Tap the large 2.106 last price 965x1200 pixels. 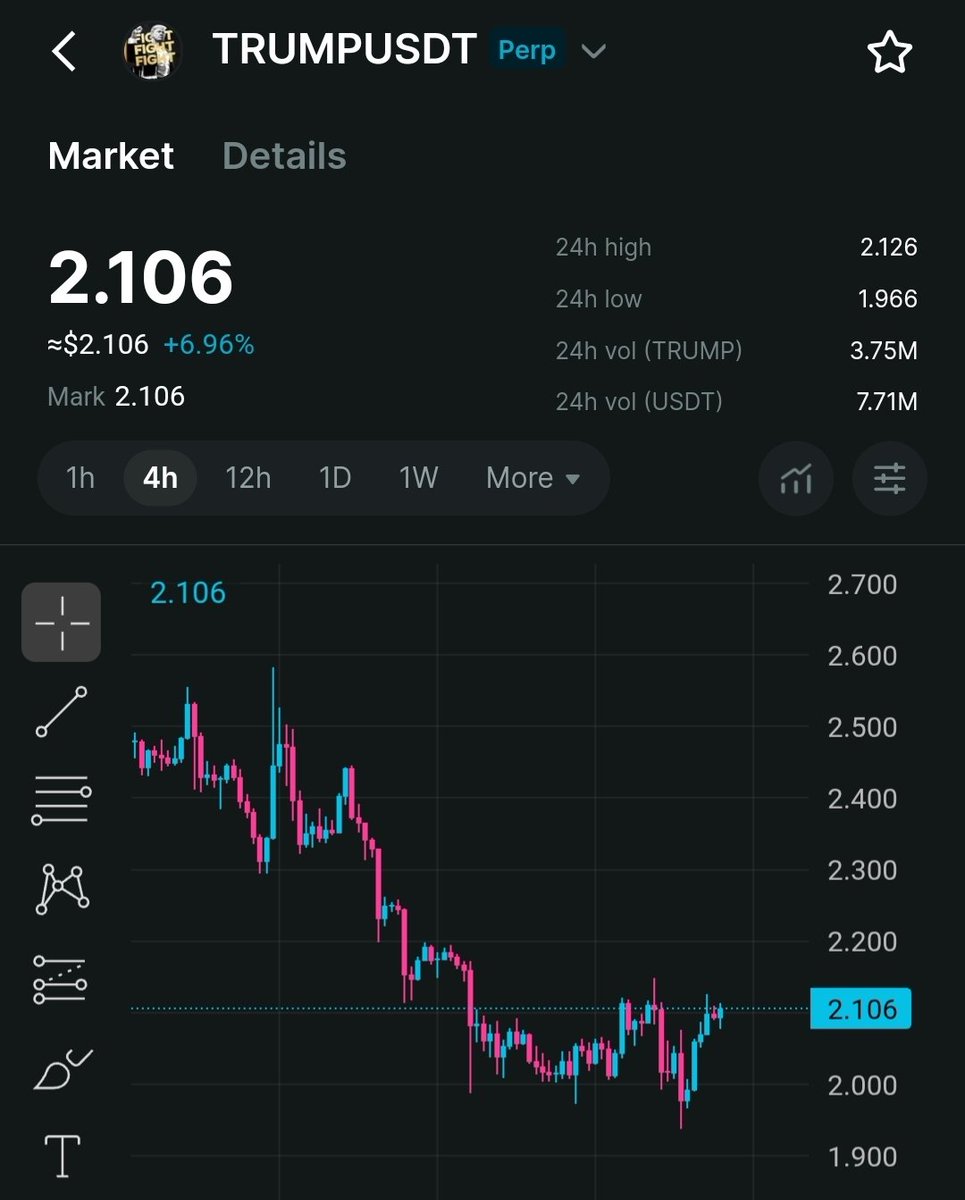point(141,277)
